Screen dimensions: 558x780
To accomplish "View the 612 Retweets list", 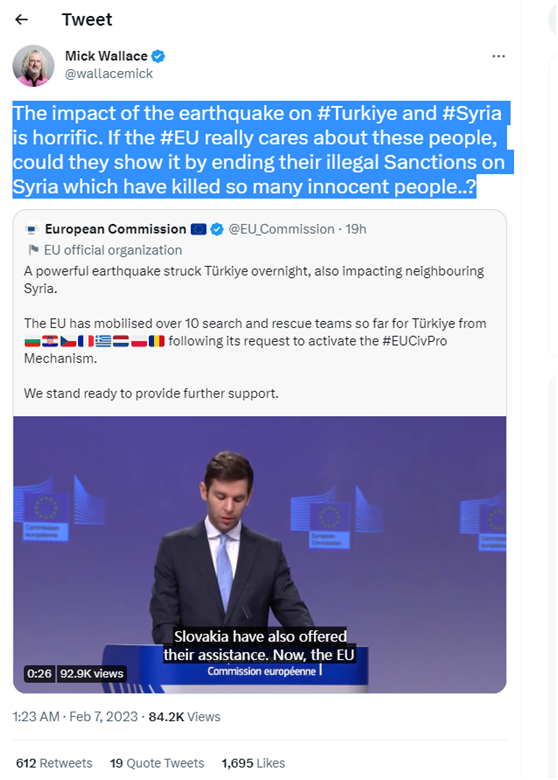I will tap(54, 763).
